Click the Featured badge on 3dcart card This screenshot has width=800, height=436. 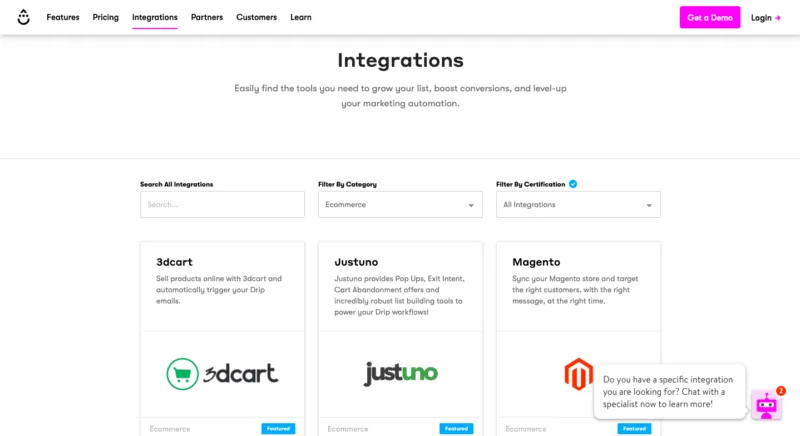click(279, 429)
